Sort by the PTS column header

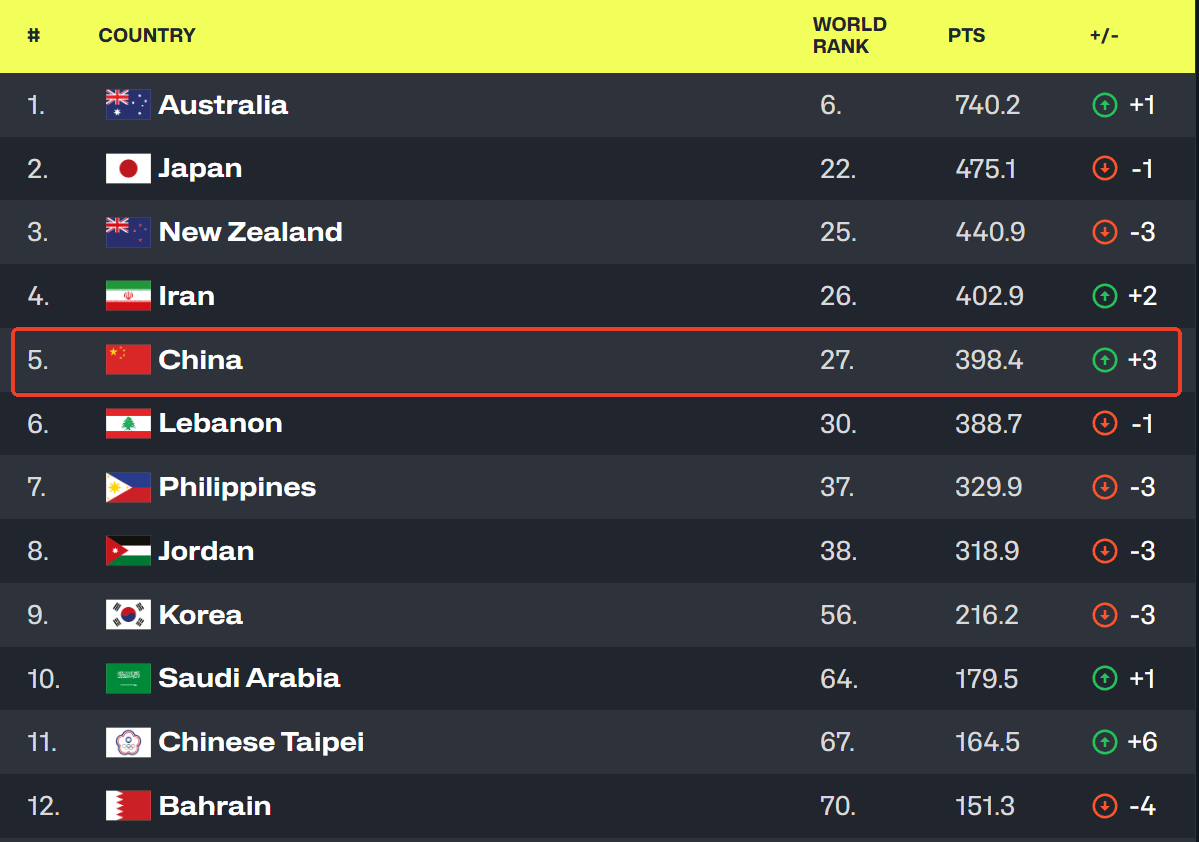click(966, 36)
